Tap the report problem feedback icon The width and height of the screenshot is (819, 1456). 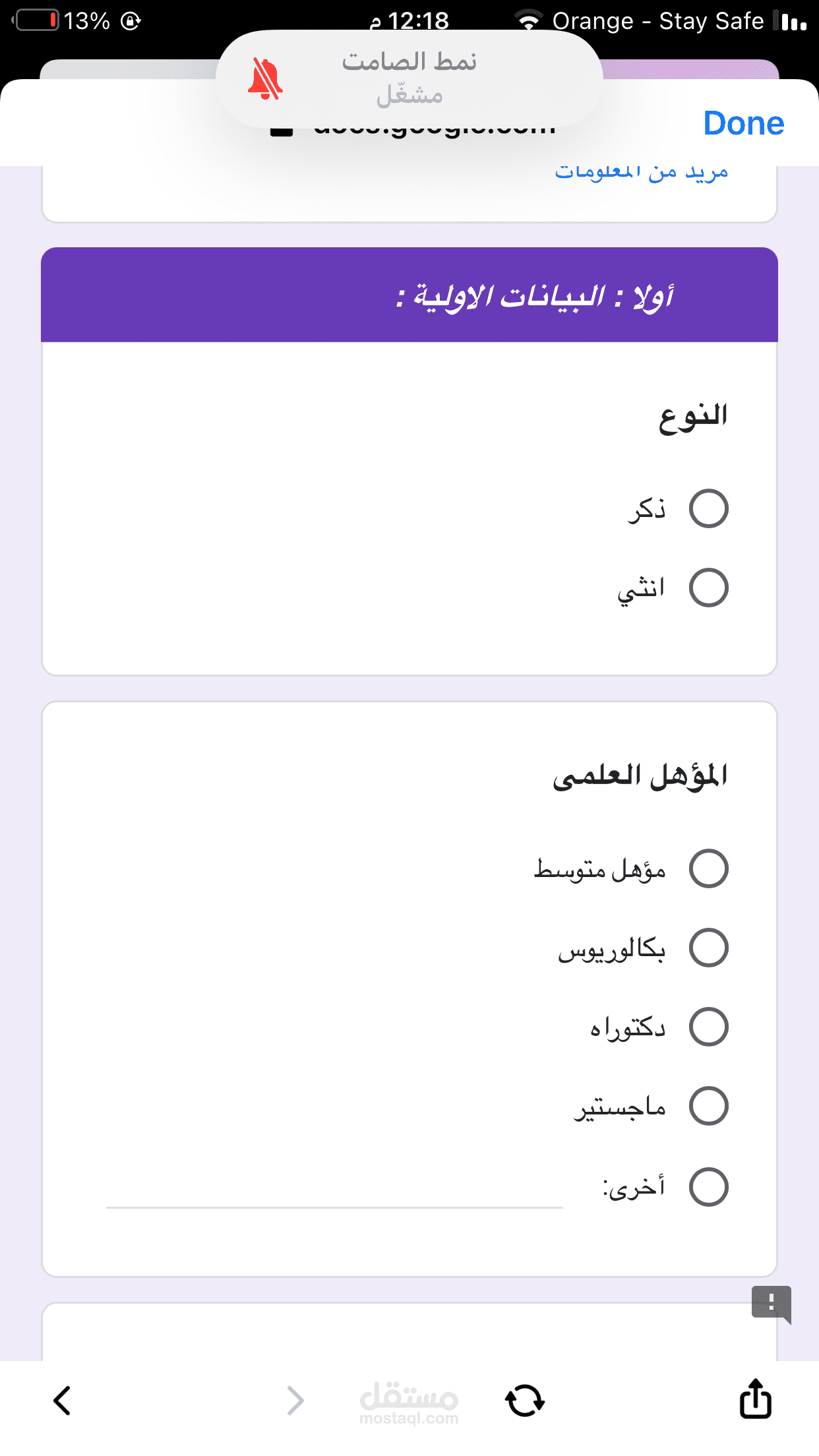coord(771,1304)
